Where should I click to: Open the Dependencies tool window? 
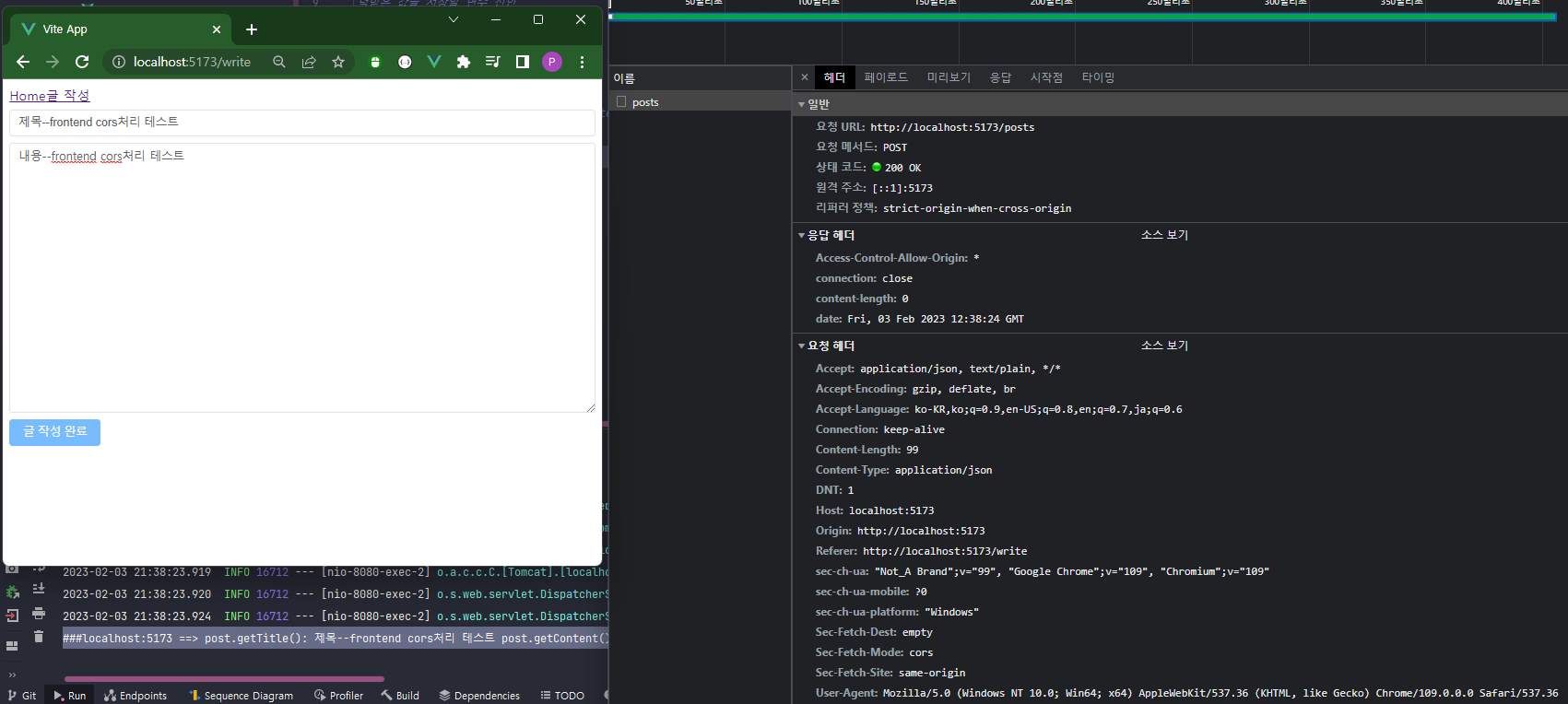[479, 696]
